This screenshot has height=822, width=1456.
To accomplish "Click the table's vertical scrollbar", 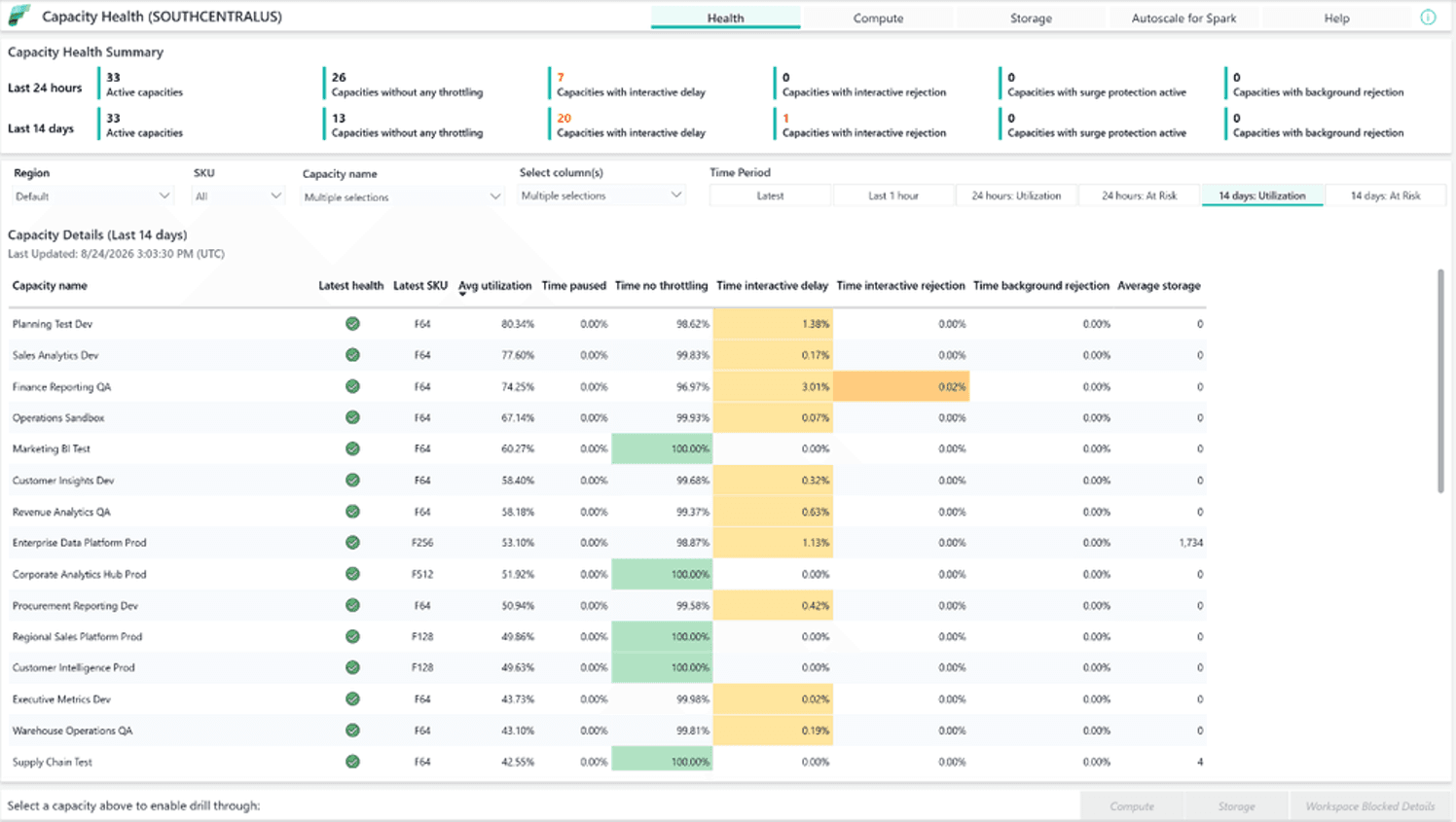I will (1441, 381).
